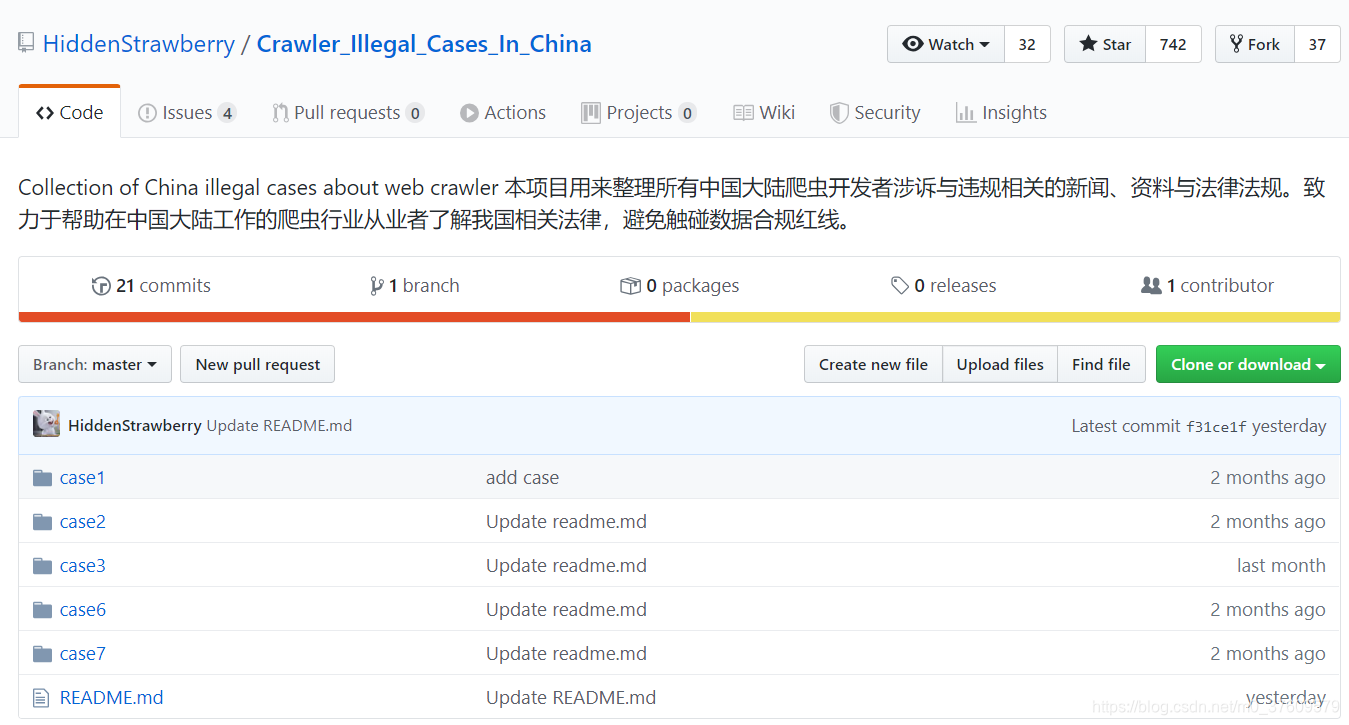View the 37 forks count
1349x725 pixels.
click(x=1317, y=44)
